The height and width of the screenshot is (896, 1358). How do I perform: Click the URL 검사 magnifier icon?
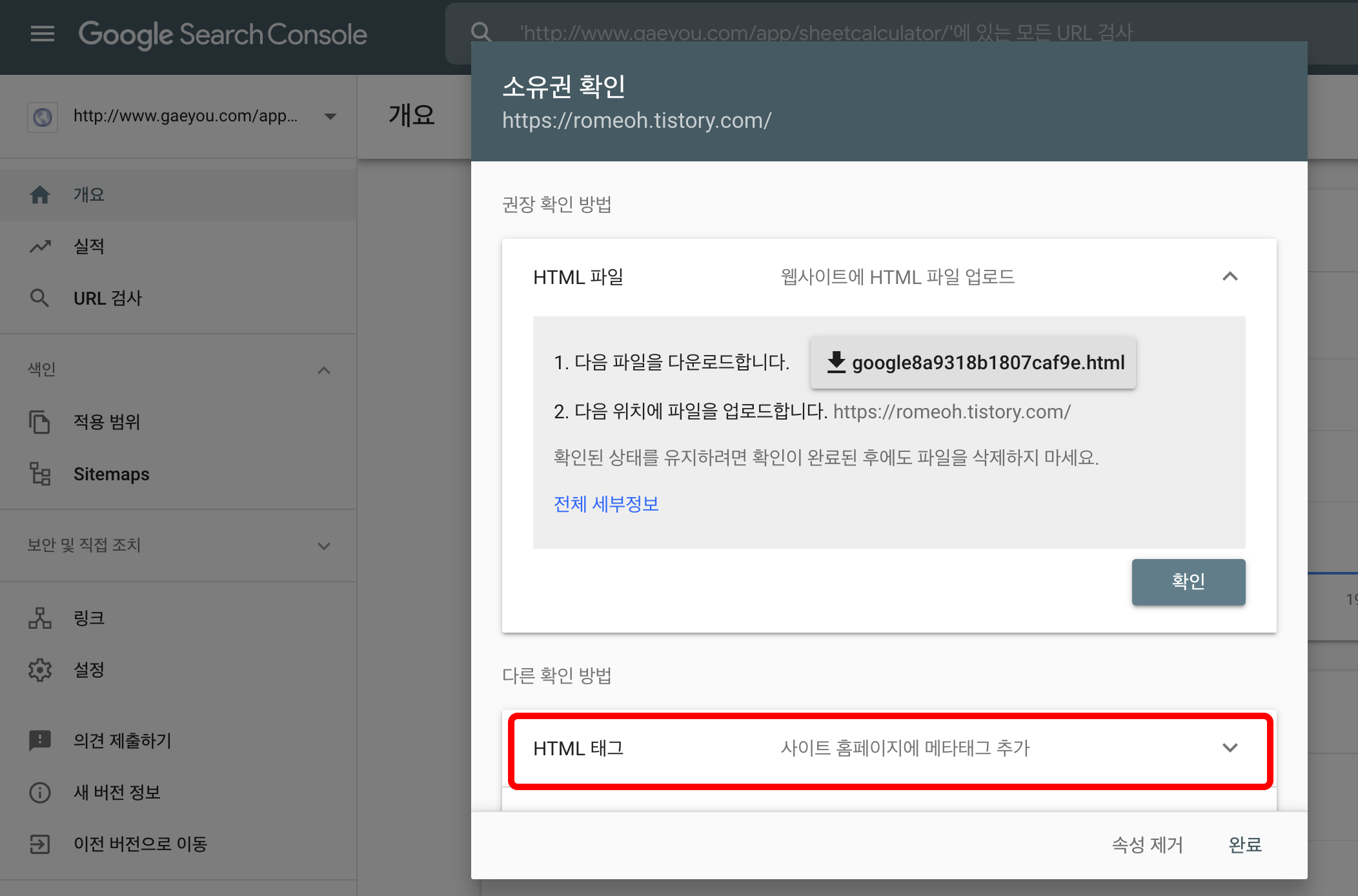[x=40, y=298]
